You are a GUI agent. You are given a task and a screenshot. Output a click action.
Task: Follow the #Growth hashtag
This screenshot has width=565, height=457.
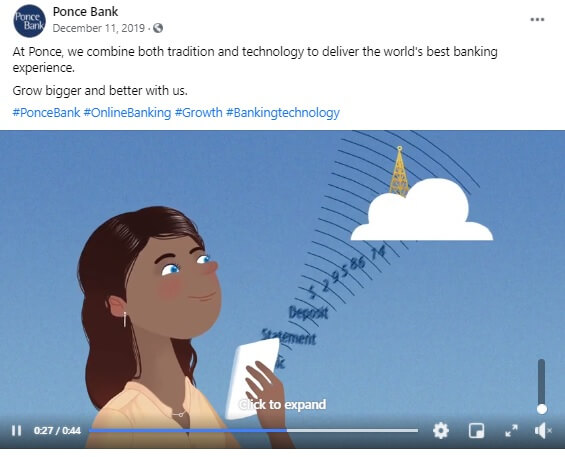(199, 112)
